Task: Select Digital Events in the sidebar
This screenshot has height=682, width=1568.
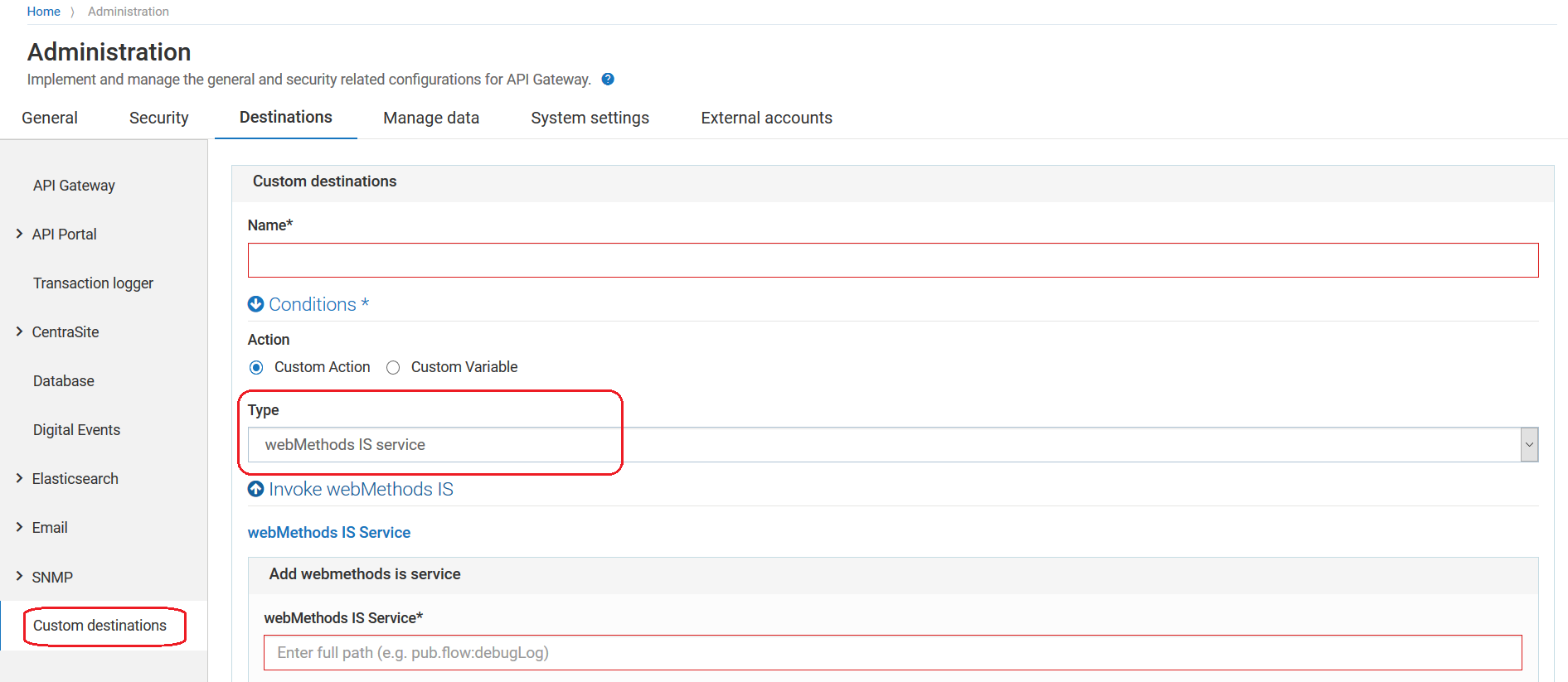Action: (x=76, y=430)
